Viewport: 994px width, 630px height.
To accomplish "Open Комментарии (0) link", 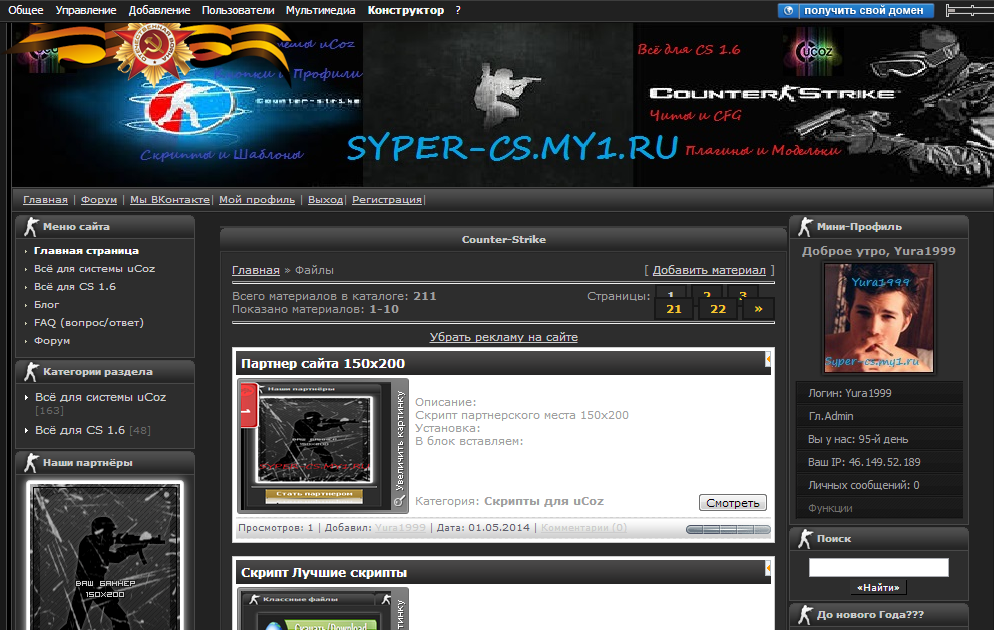I will (x=584, y=527).
